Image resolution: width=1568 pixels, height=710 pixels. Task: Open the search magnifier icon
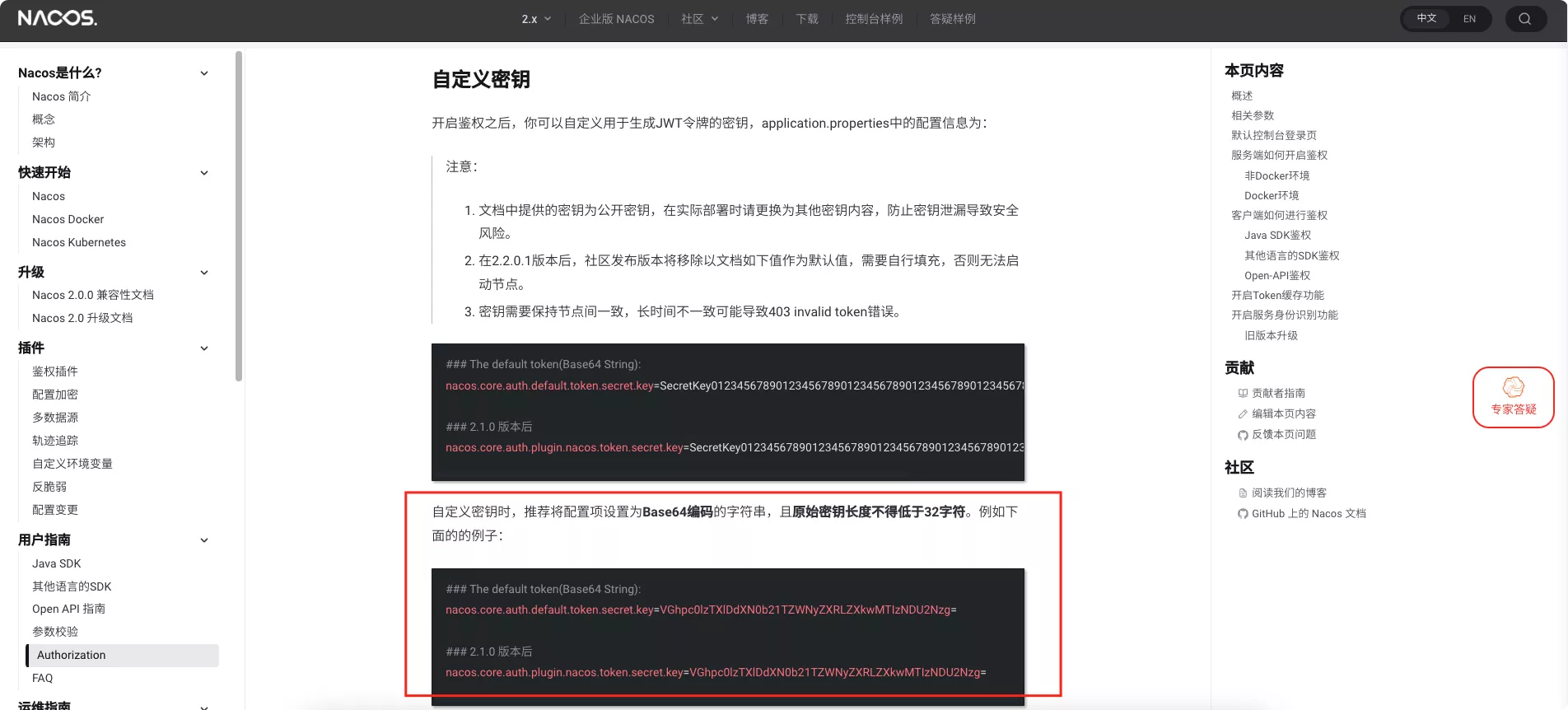[x=1525, y=19]
